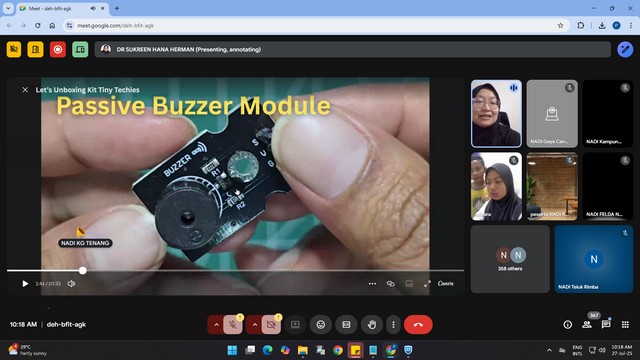Open the emoji reactions button
Image resolution: width=640 pixels, height=360 pixels.
(x=321, y=324)
